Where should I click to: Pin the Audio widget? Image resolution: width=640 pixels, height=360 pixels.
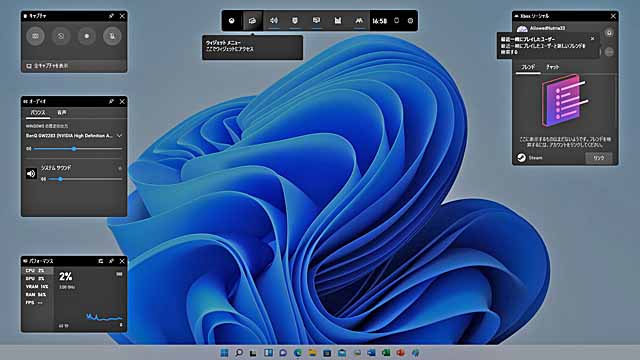click(111, 101)
